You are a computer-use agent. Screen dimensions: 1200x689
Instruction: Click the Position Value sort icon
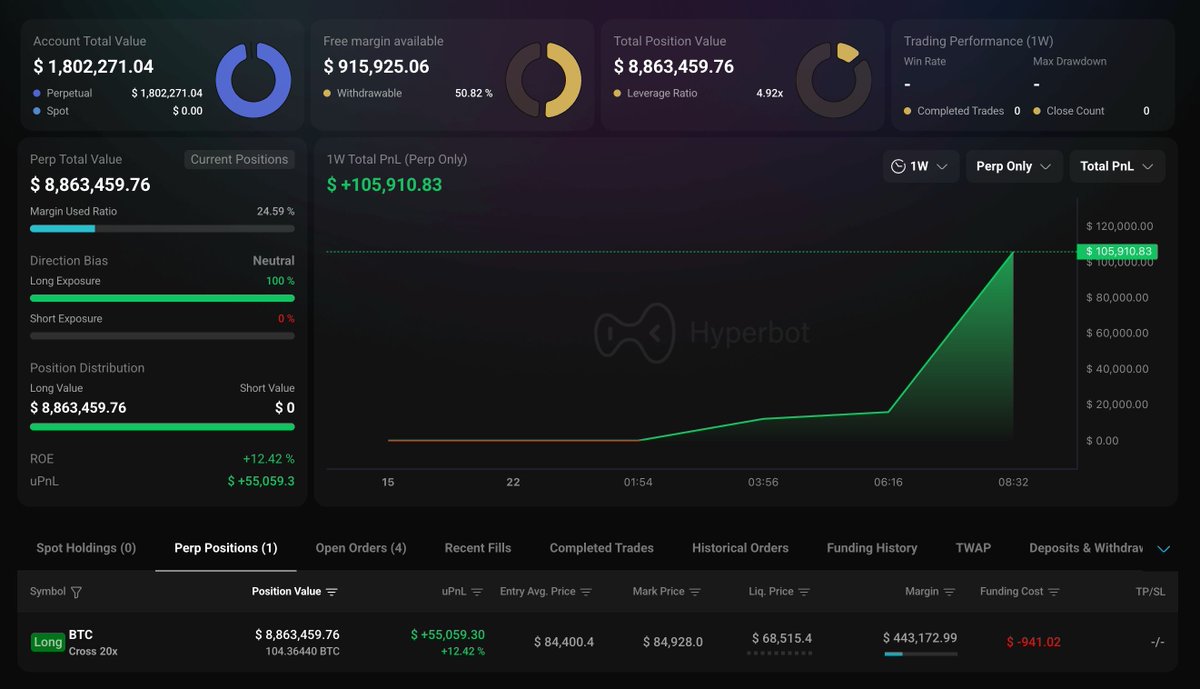pos(333,591)
